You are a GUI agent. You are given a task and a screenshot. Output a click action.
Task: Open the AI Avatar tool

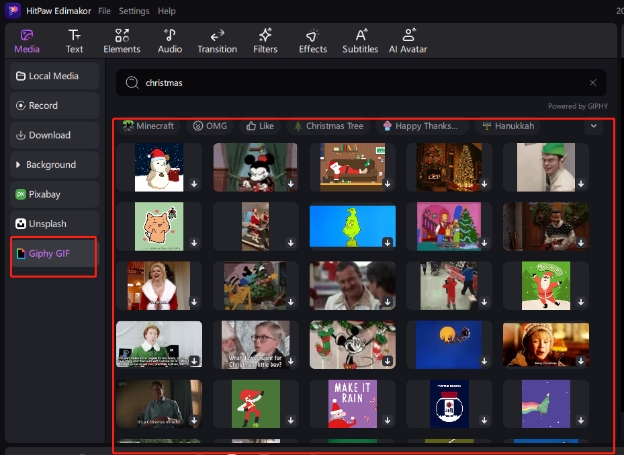409,40
